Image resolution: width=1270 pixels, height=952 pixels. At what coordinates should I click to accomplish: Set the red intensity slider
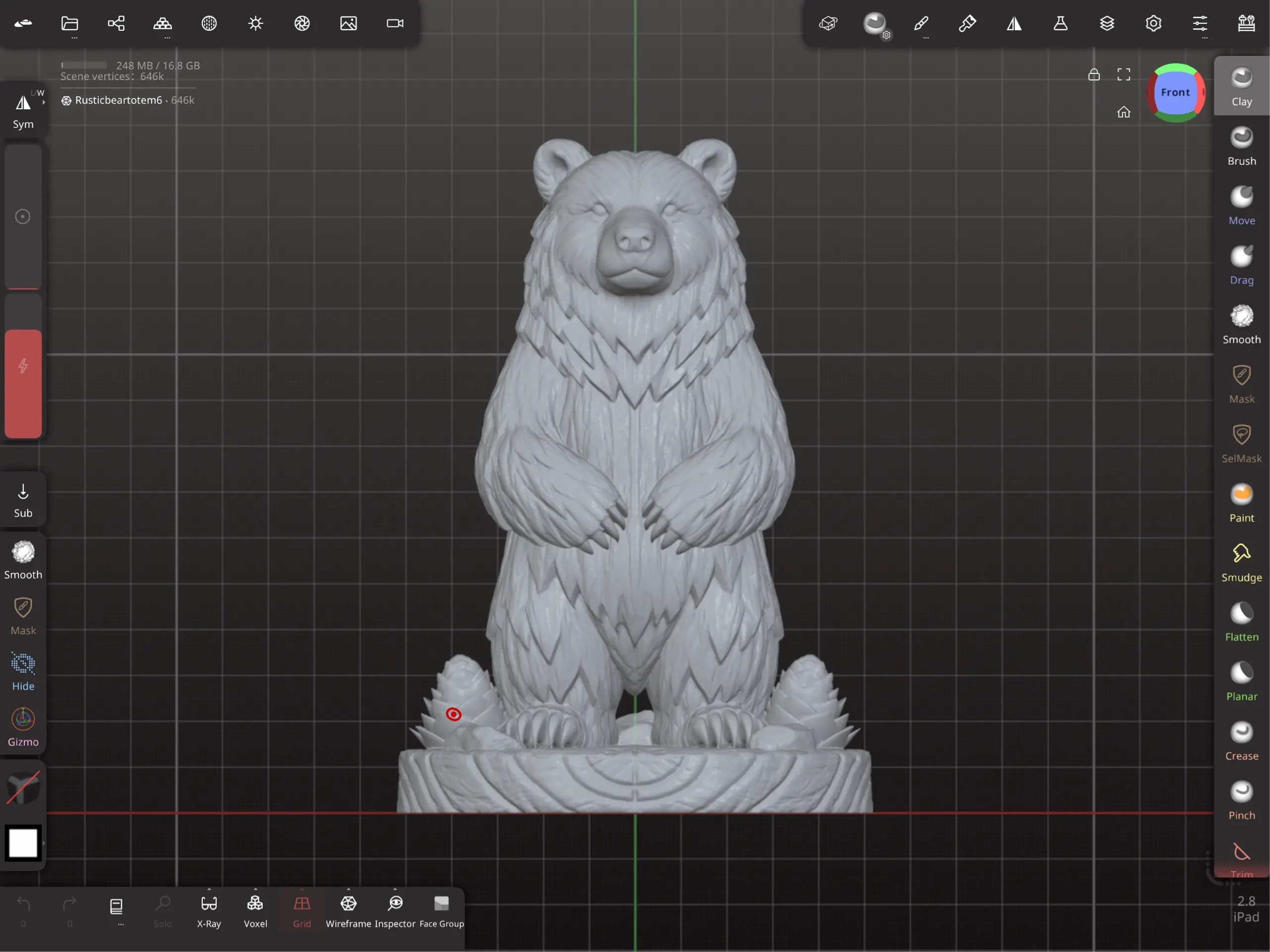[x=23, y=366]
